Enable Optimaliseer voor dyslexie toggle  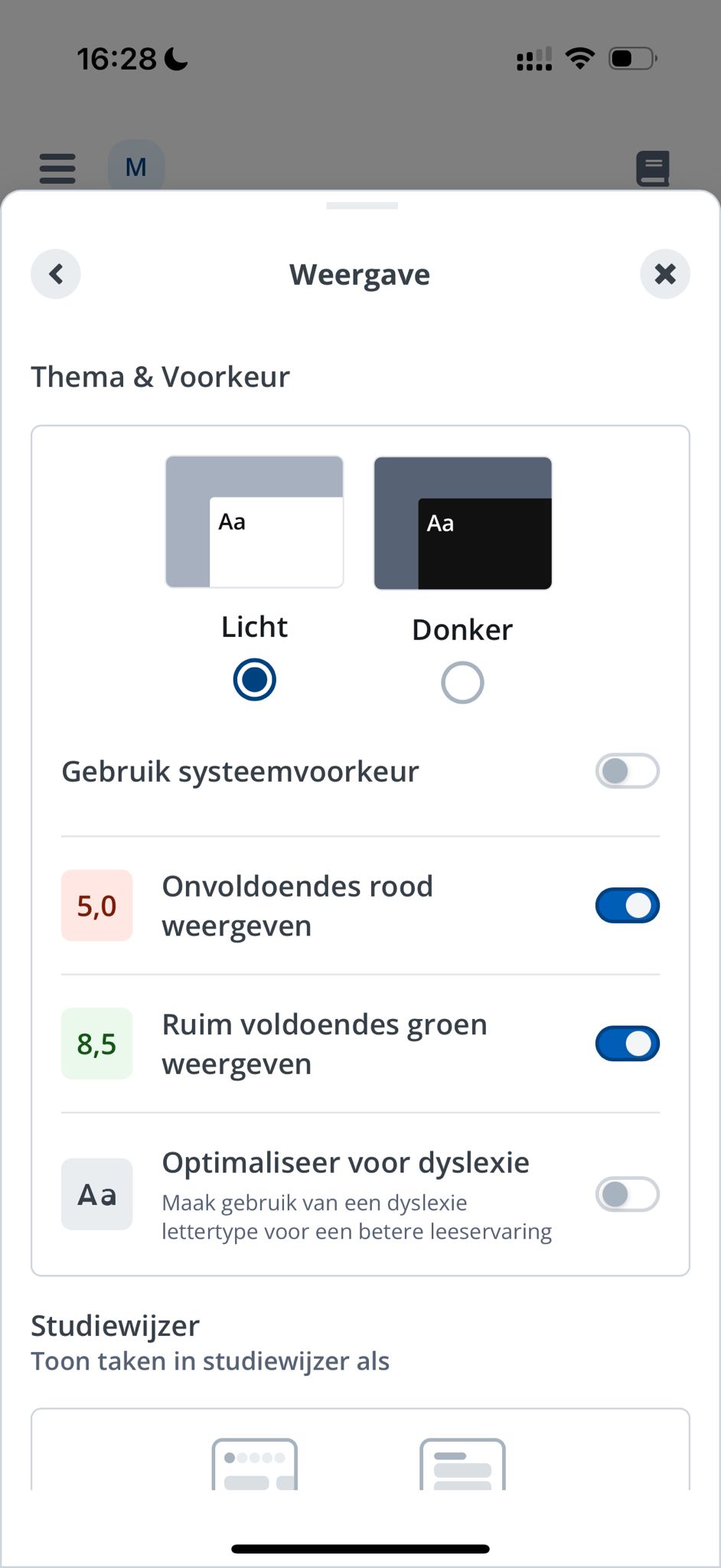coord(627,1194)
